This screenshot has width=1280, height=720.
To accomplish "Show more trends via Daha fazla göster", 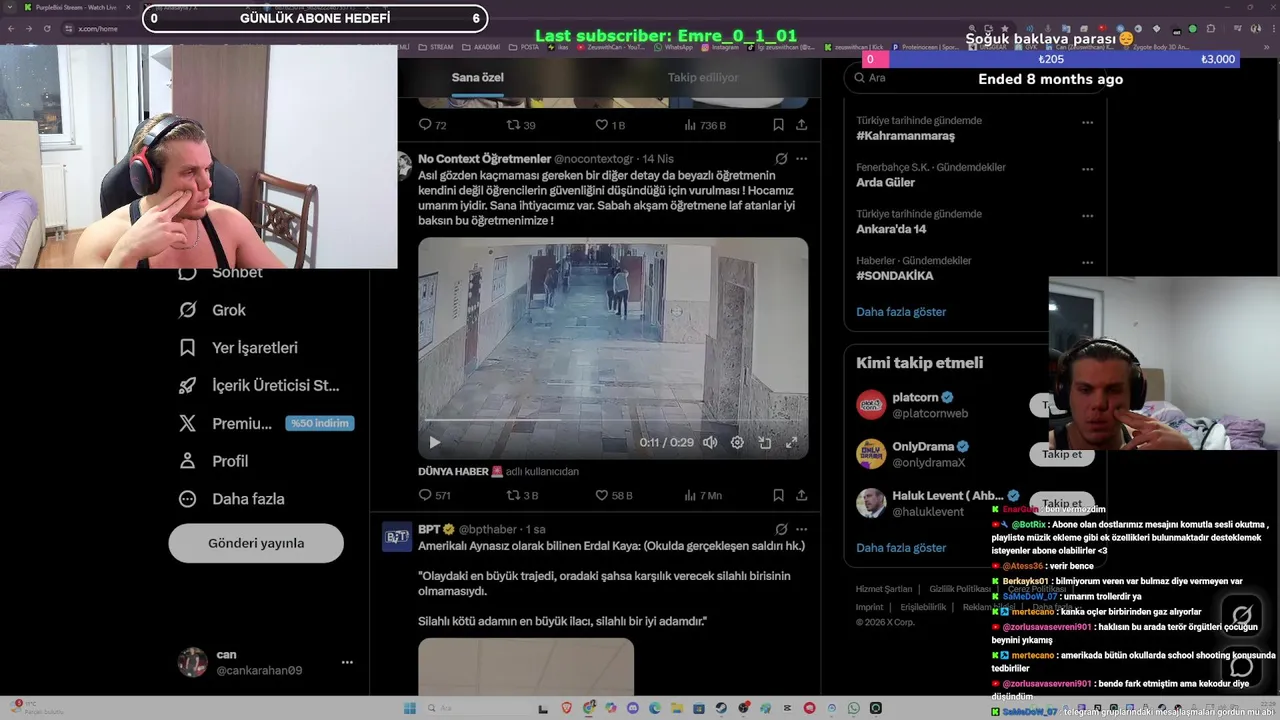I will pos(901,312).
